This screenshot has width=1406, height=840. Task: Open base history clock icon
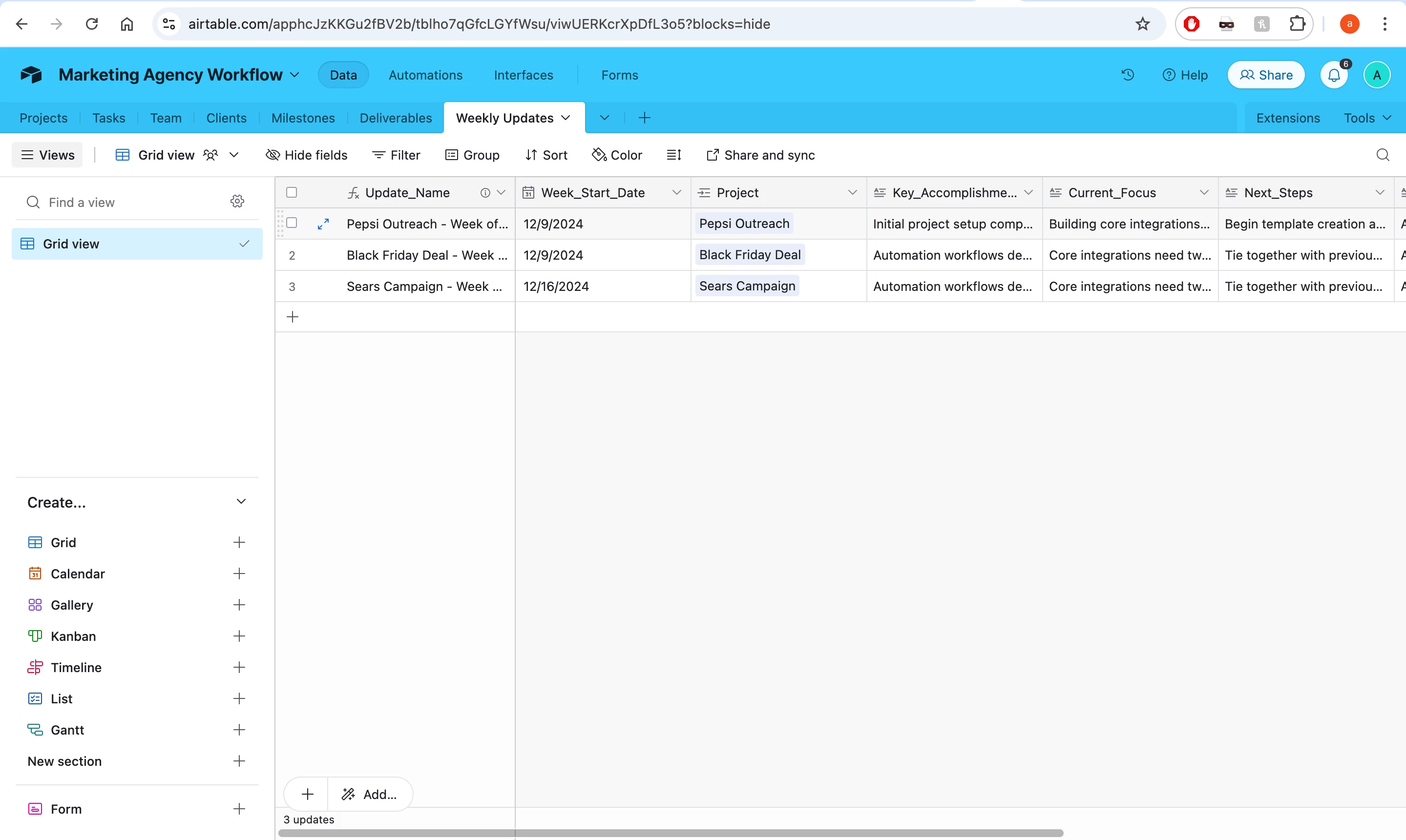[1128, 75]
